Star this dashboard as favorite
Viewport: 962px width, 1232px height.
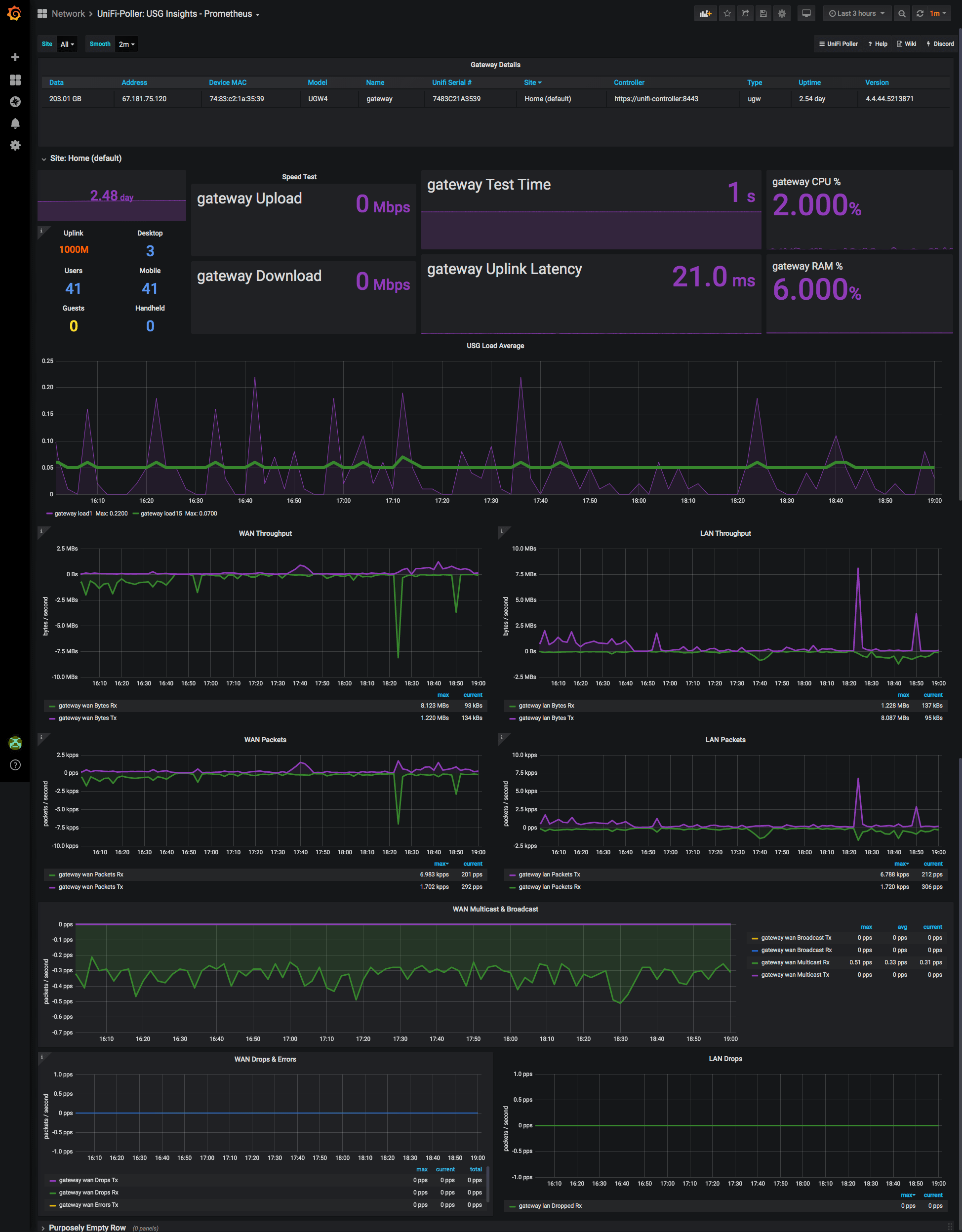(727, 13)
